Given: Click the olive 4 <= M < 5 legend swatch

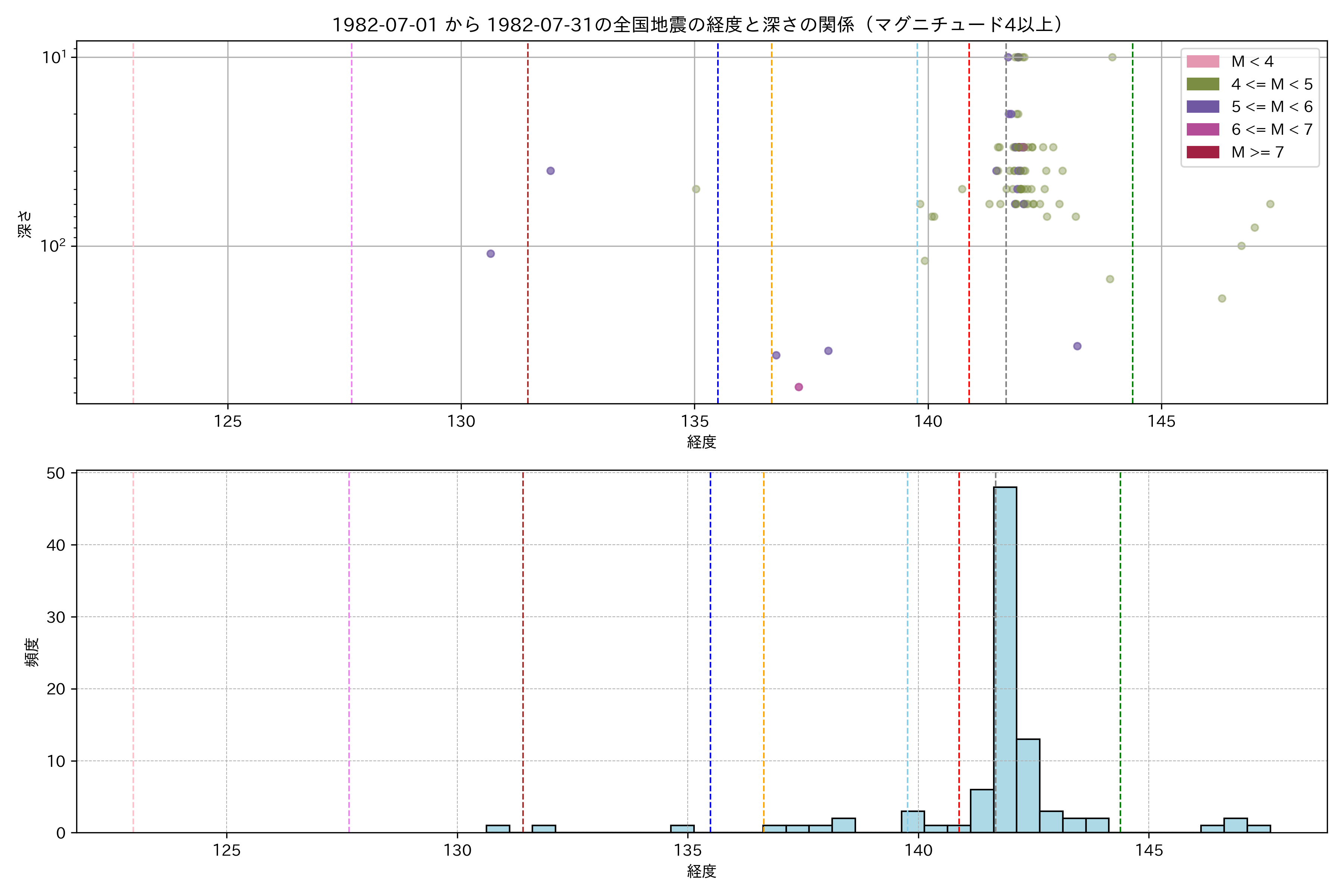Looking at the screenshot, I should click(x=1202, y=85).
